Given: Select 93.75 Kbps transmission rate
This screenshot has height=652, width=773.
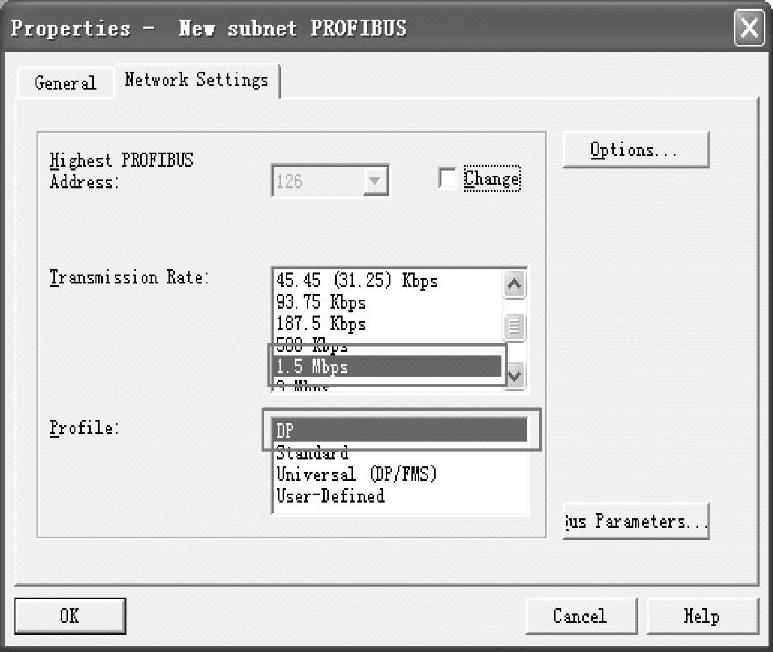Looking at the screenshot, I should (387, 302).
